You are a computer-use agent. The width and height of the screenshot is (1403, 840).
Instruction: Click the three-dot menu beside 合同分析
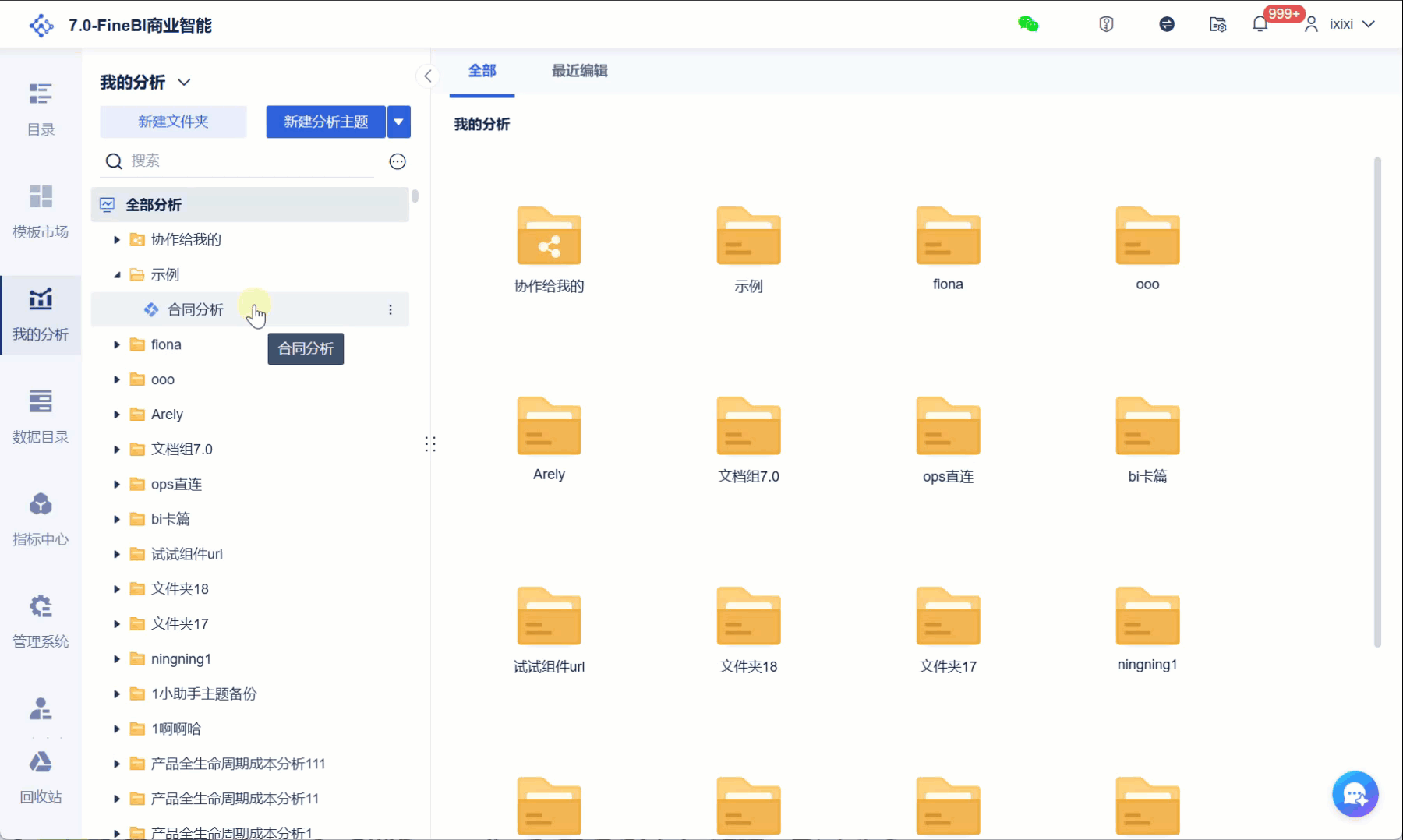point(391,310)
